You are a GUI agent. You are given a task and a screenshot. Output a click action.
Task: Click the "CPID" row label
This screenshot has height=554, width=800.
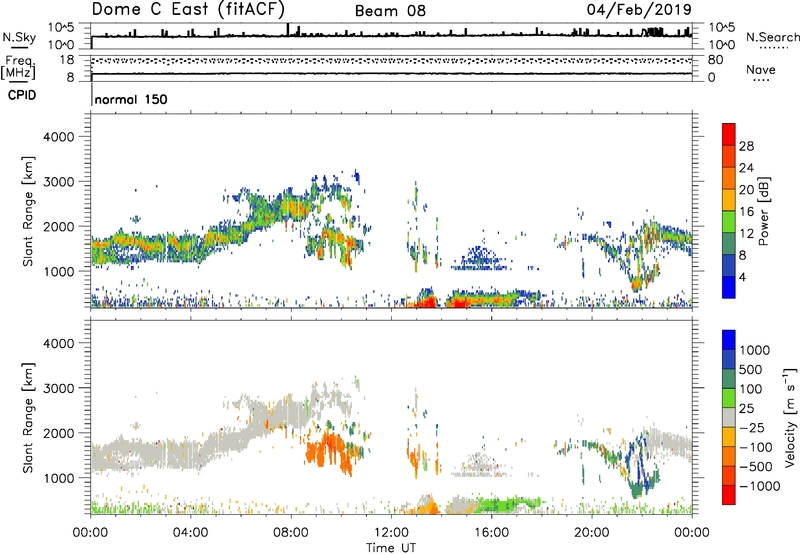click(22, 95)
